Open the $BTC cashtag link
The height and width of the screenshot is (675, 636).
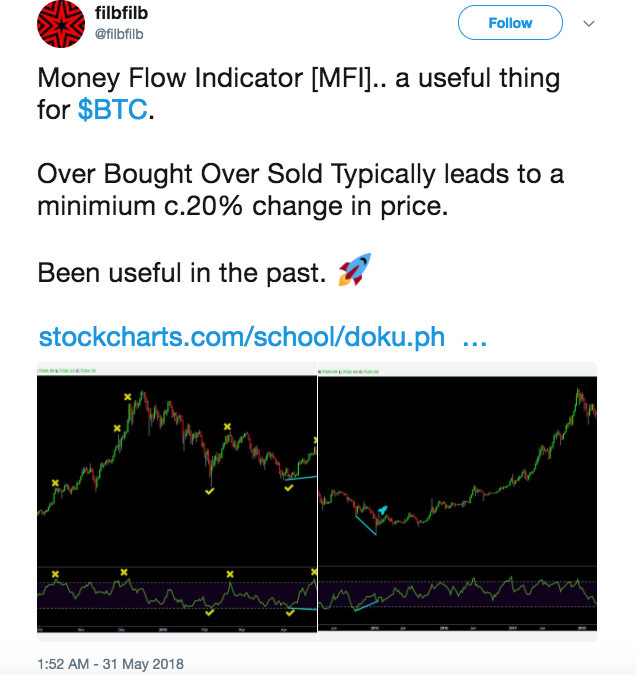point(112,109)
